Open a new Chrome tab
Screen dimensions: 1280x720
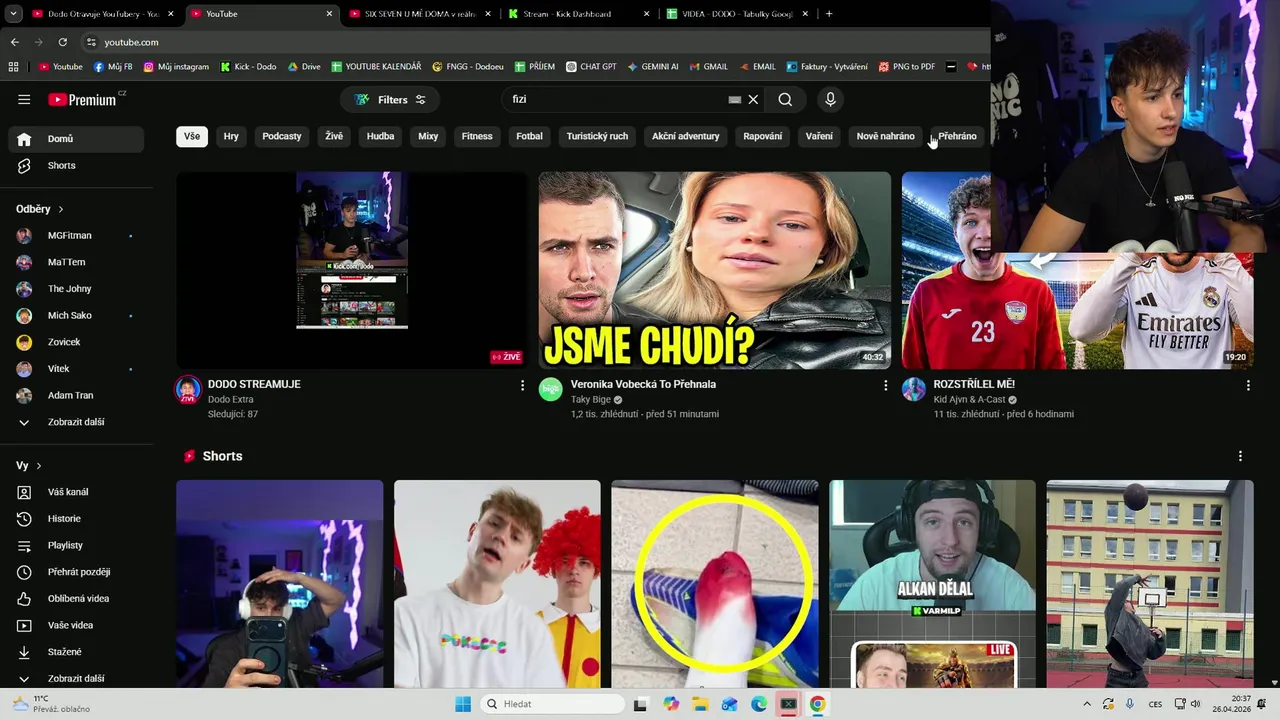829,14
